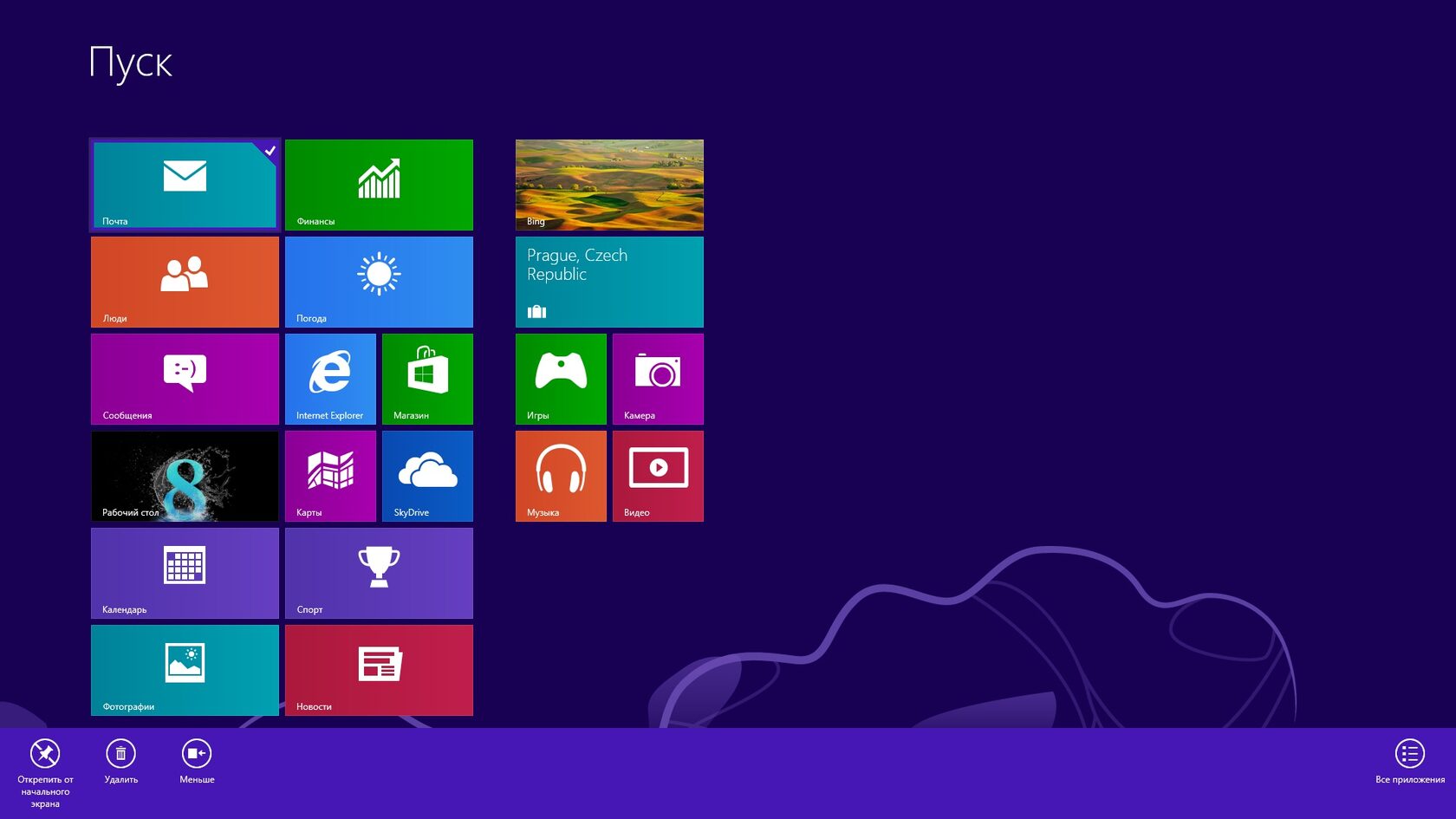Open the Финансы finance tile

coord(379,185)
